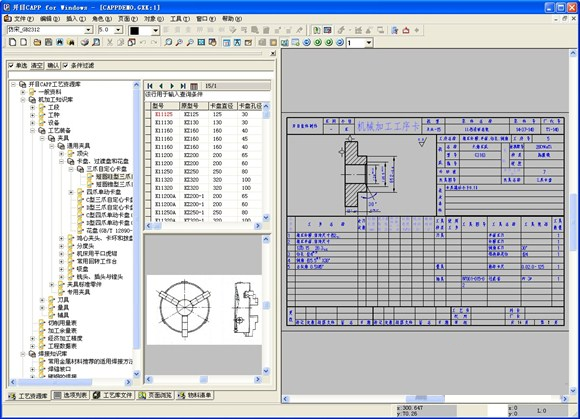
Task: Click the 清空 button
Action: (x=36, y=65)
